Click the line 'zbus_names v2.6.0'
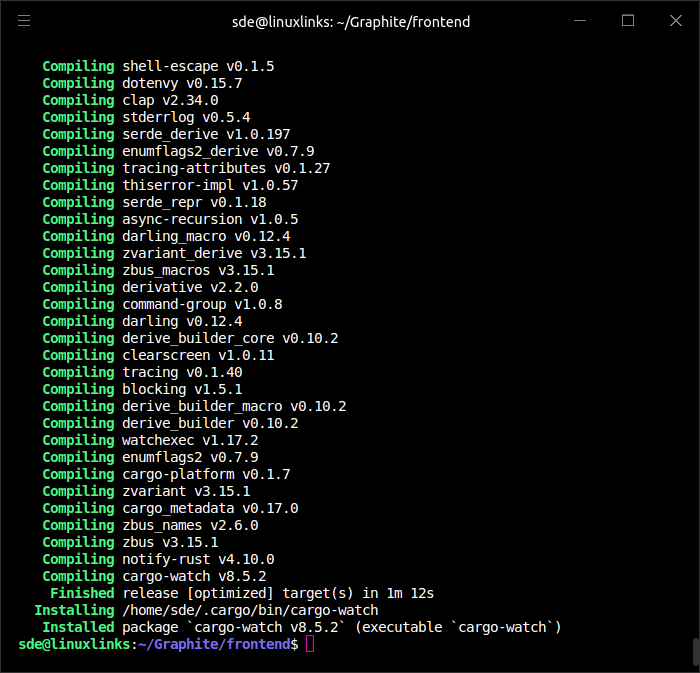 tap(190, 525)
